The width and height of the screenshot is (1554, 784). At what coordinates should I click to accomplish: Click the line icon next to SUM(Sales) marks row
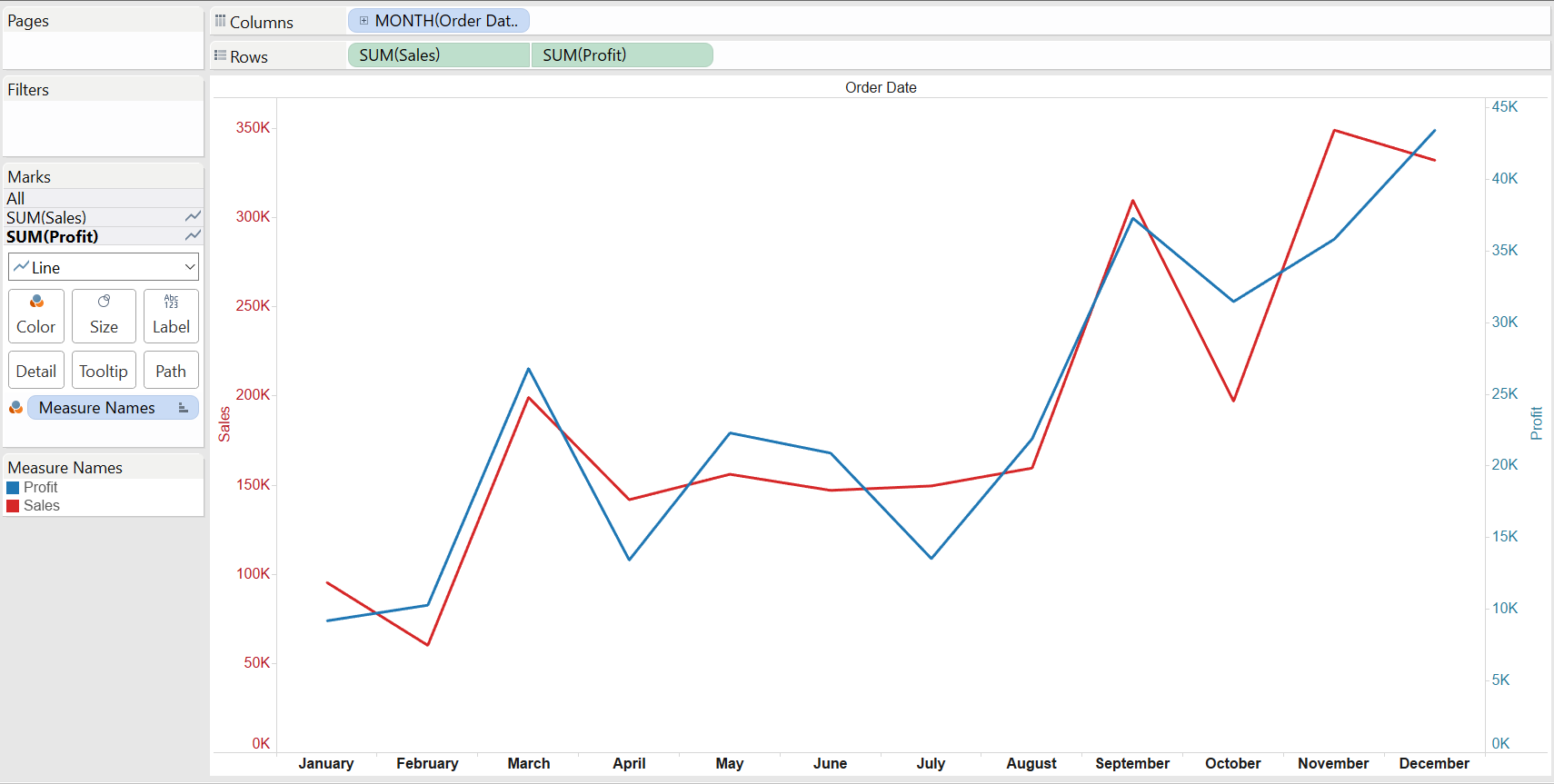tap(193, 216)
